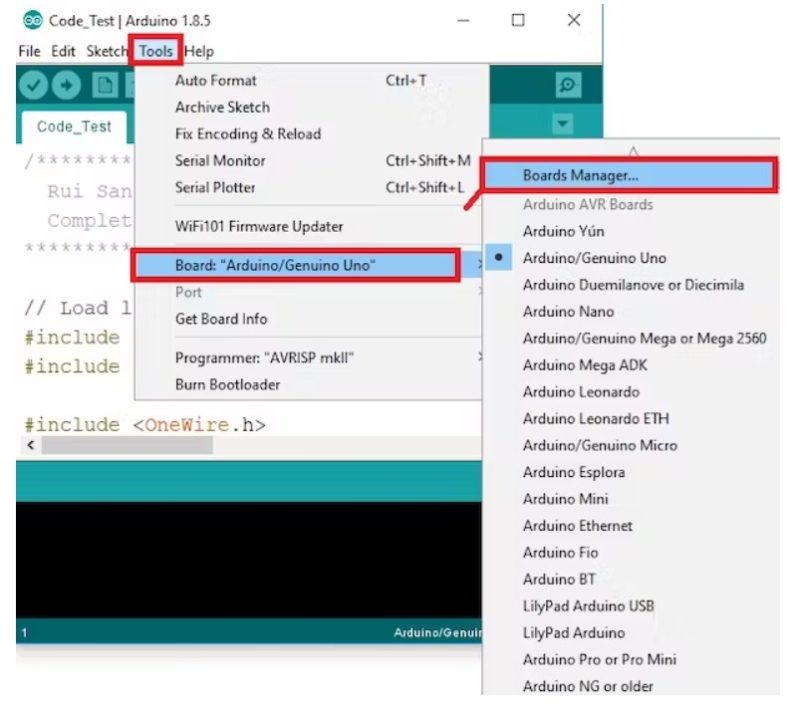Select Arduino Fio board

coord(631,552)
